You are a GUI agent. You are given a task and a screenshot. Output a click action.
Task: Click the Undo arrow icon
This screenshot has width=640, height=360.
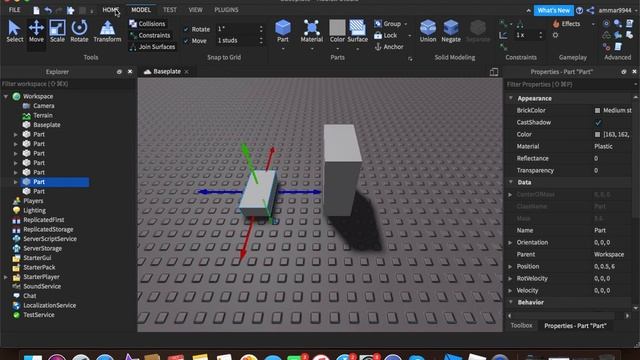pos(48,10)
